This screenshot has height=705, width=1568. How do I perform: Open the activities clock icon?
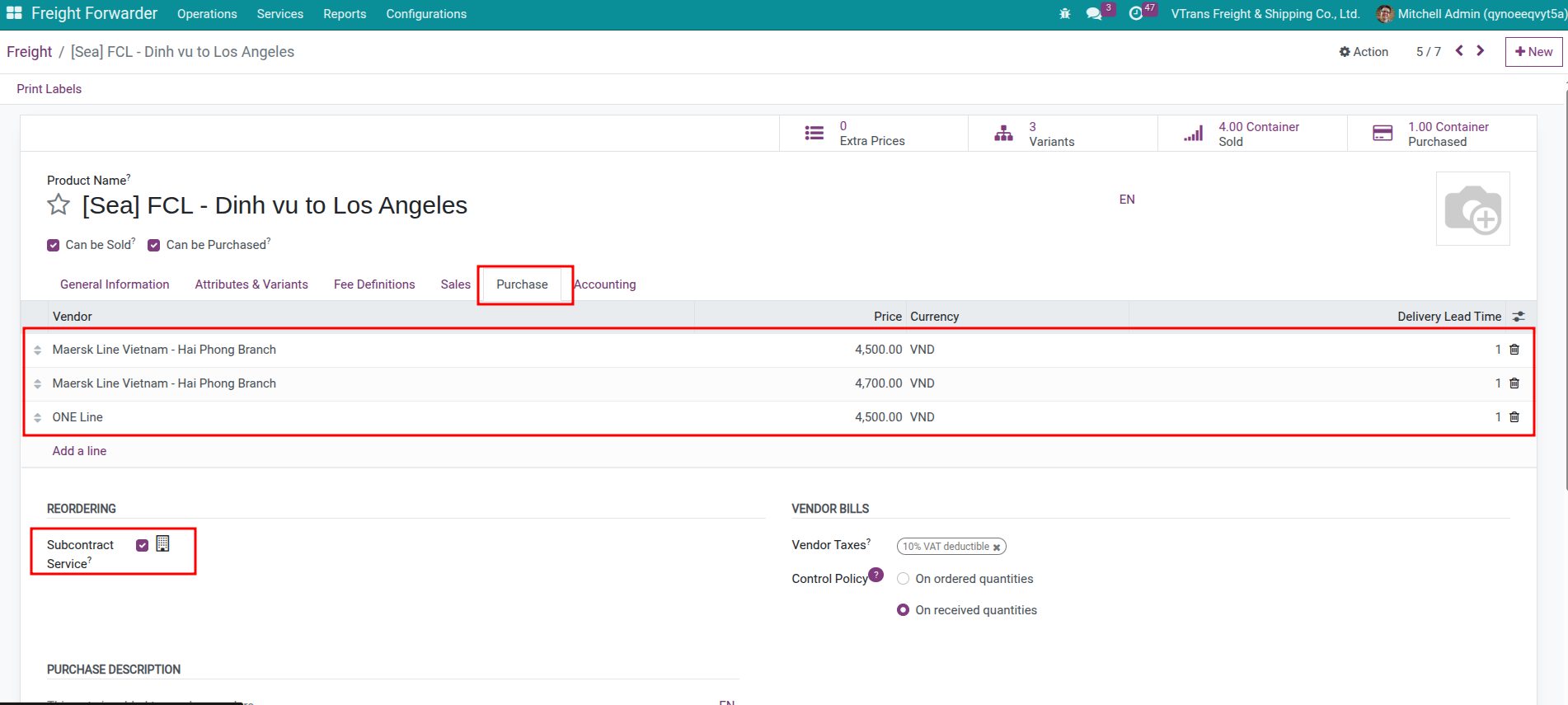pos(1135,14)
